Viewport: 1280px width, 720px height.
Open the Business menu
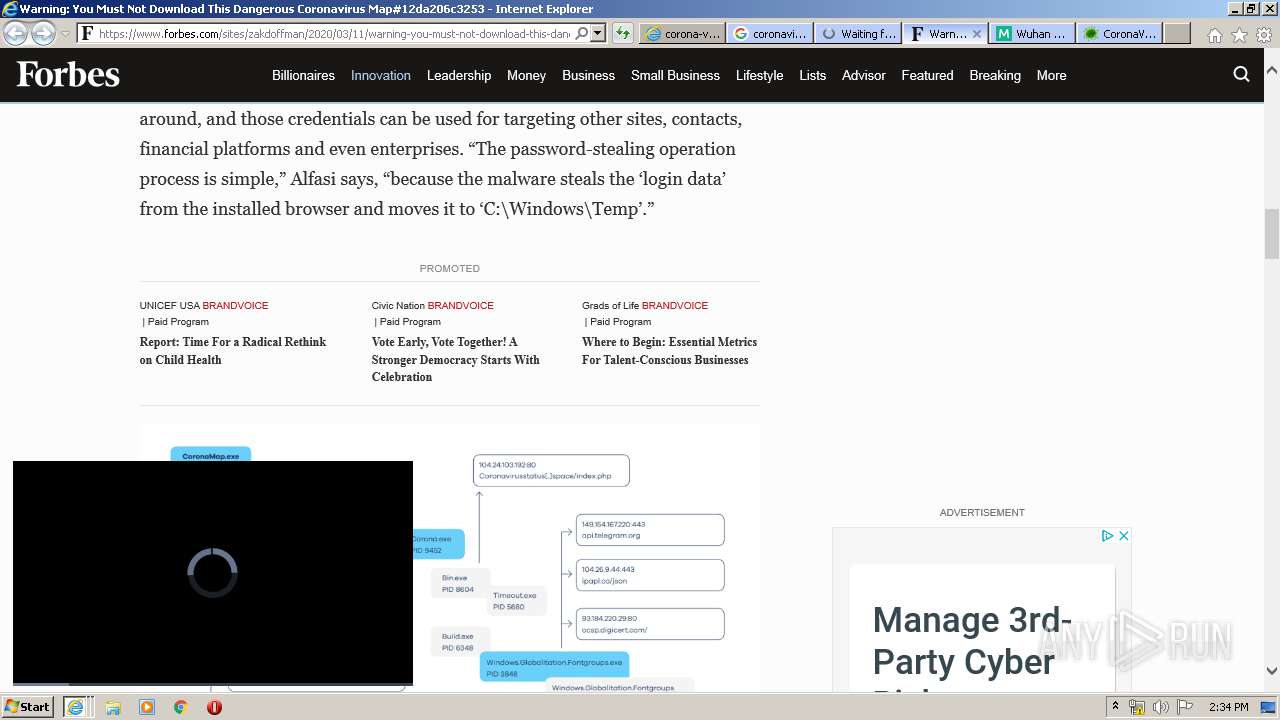(588, 75)
